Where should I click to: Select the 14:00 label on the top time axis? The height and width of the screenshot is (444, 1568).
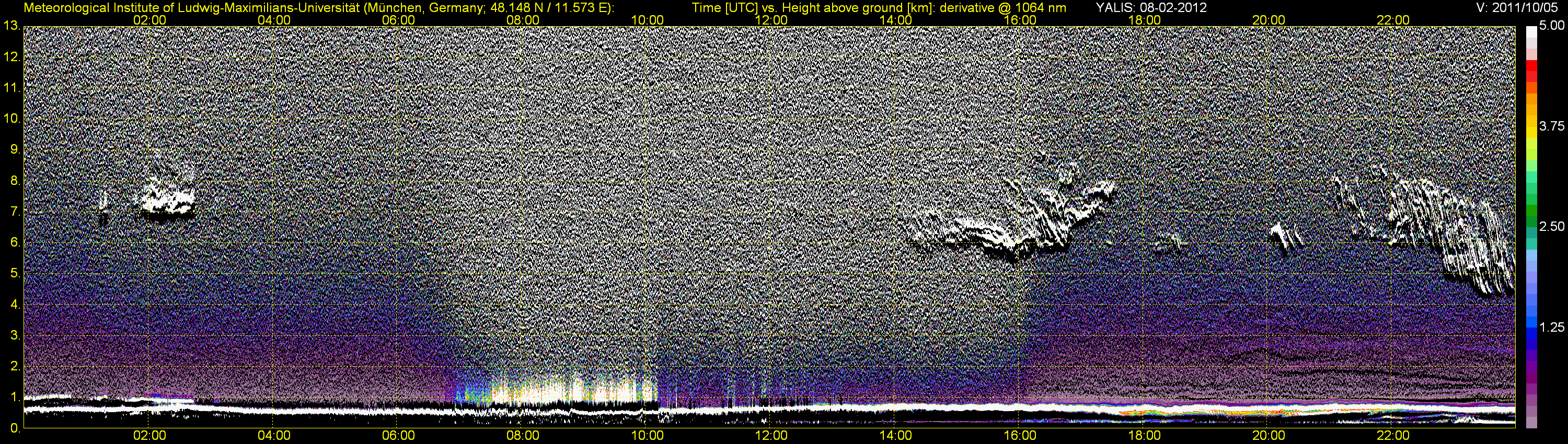point(895,20)
